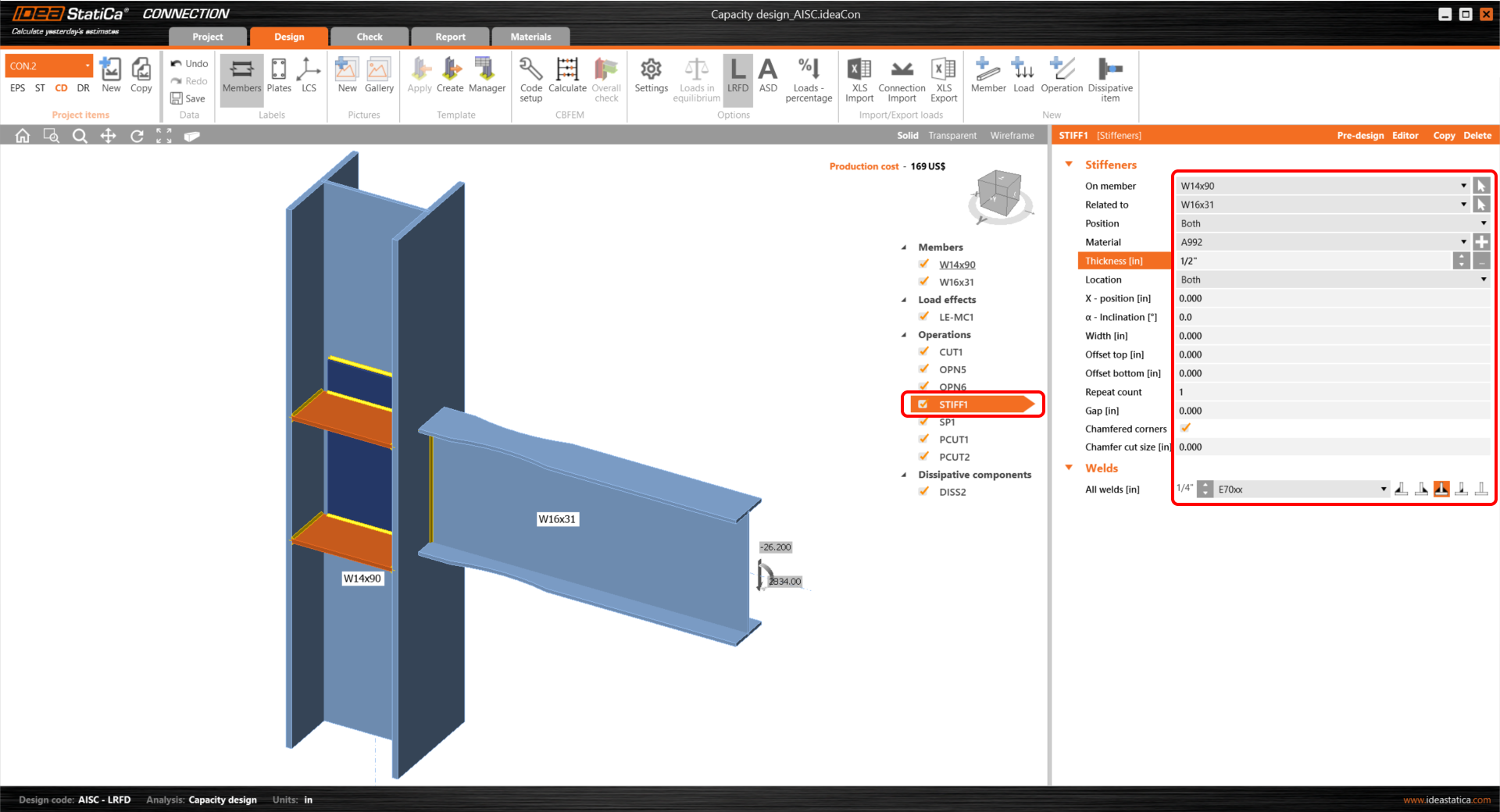
Task: Open XLS Import for loads
Action: tap(859, 77)
